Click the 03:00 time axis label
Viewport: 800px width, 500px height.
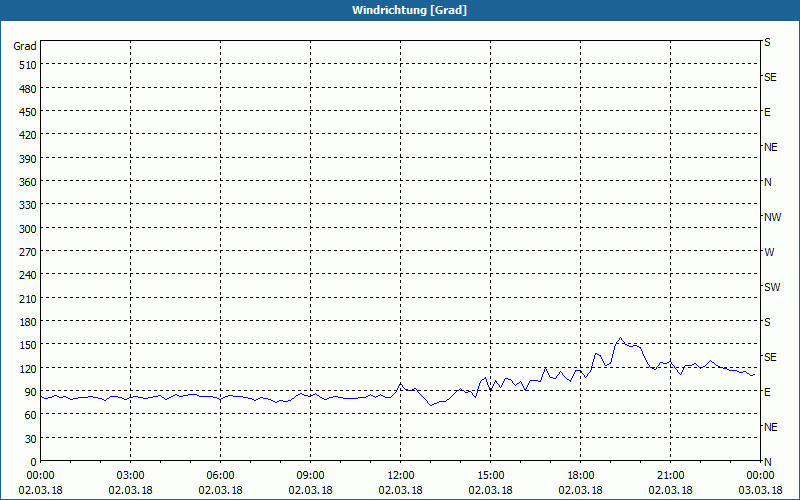130,476
